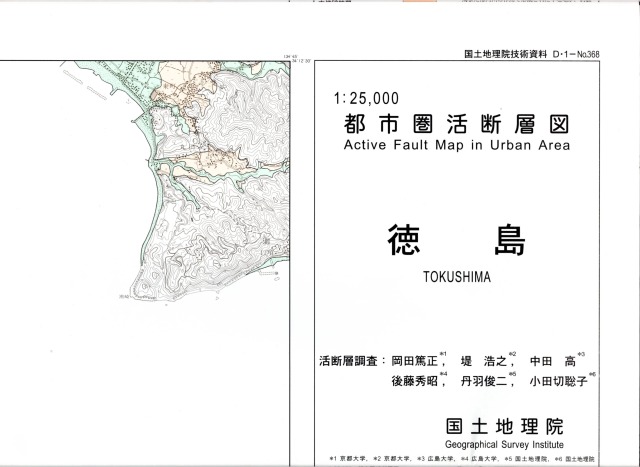Image resolution: width=640 pixels, height=467 pixels.
Task: Click the footnote "*1 京都大学"
Action: pos(349,459)
